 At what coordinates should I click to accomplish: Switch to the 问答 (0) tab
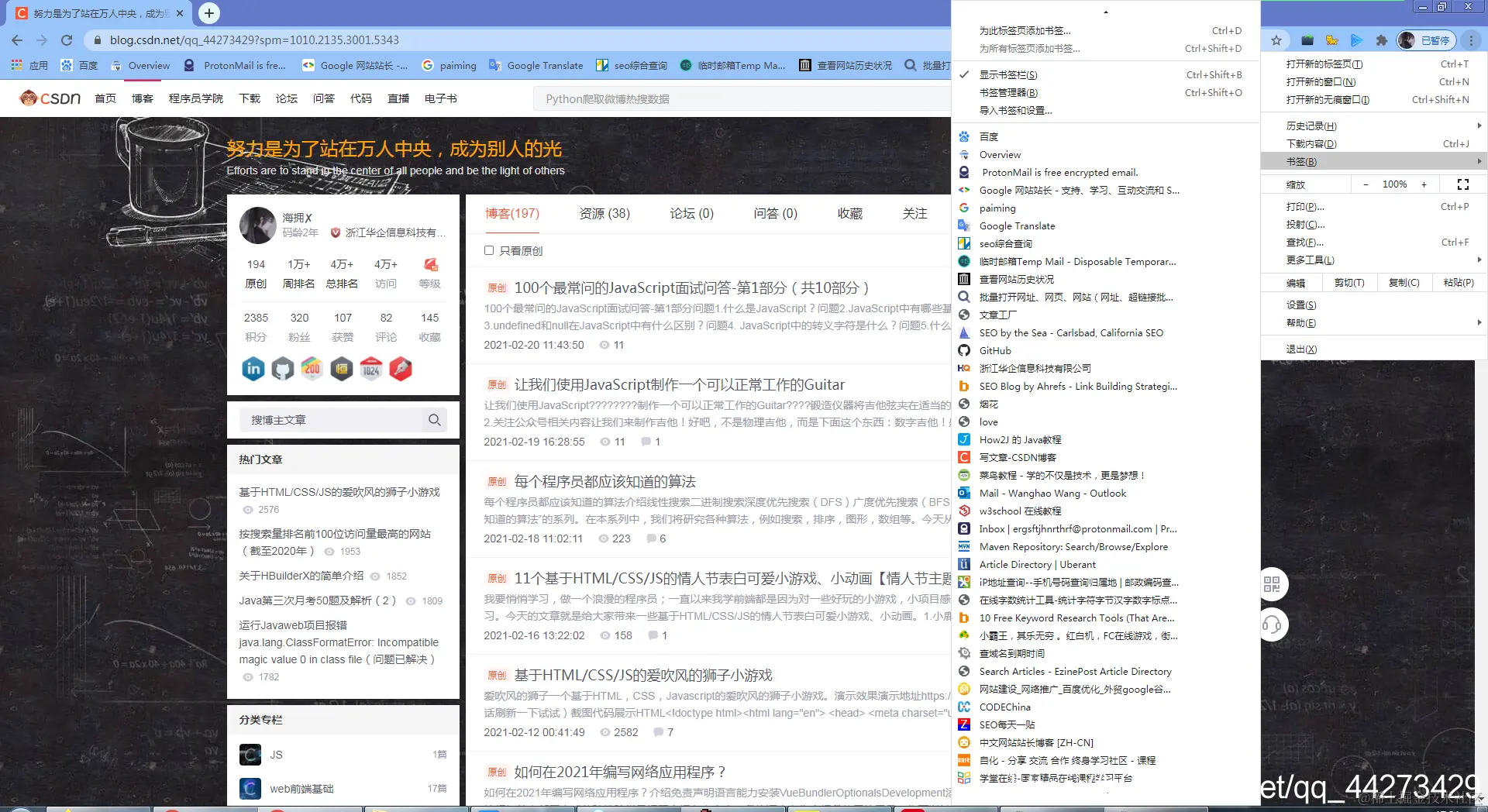[776, 214]
